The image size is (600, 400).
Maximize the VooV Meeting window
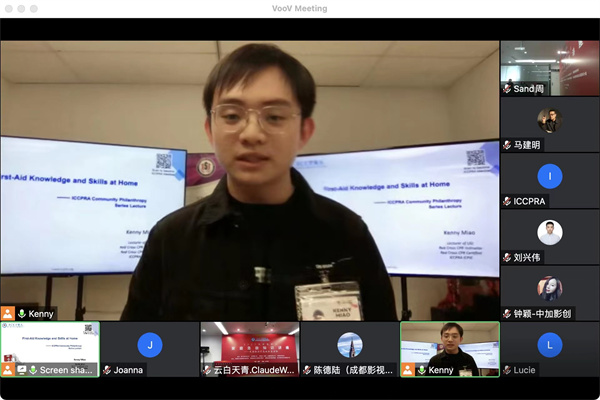[x=34, y=8]
